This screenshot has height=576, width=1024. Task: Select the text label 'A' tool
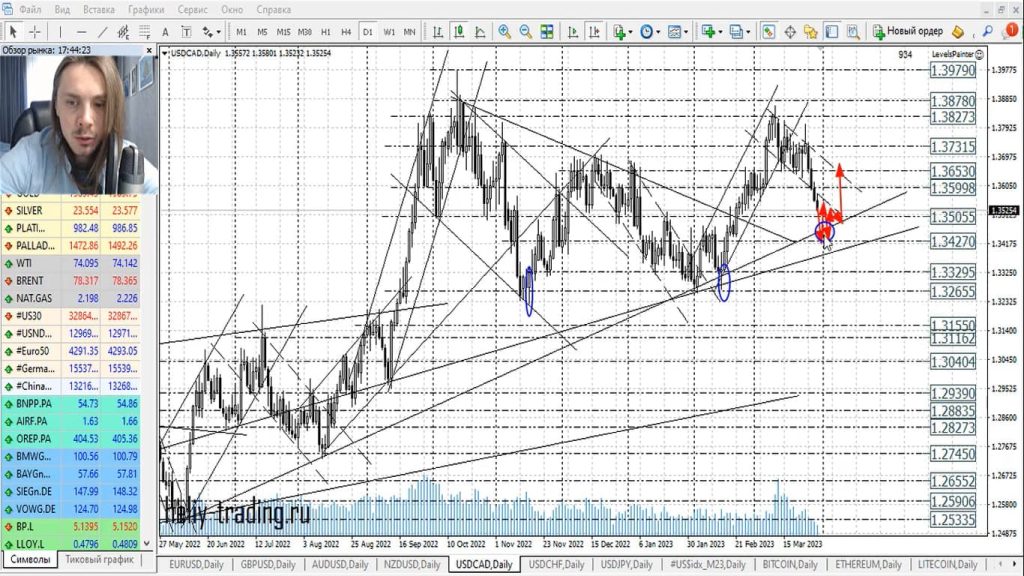click(167, 31)
